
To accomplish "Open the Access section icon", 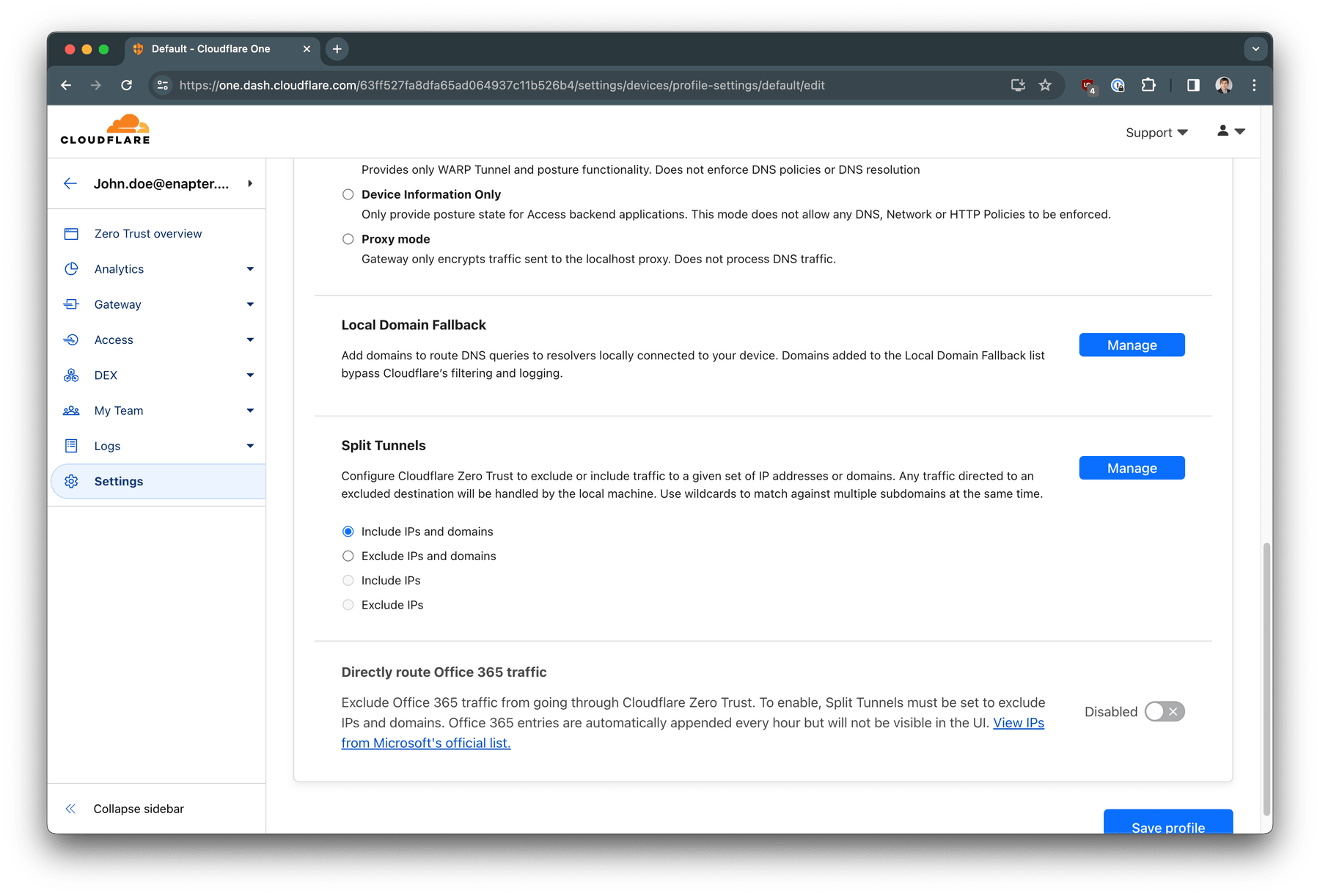I will click(71, 339).
